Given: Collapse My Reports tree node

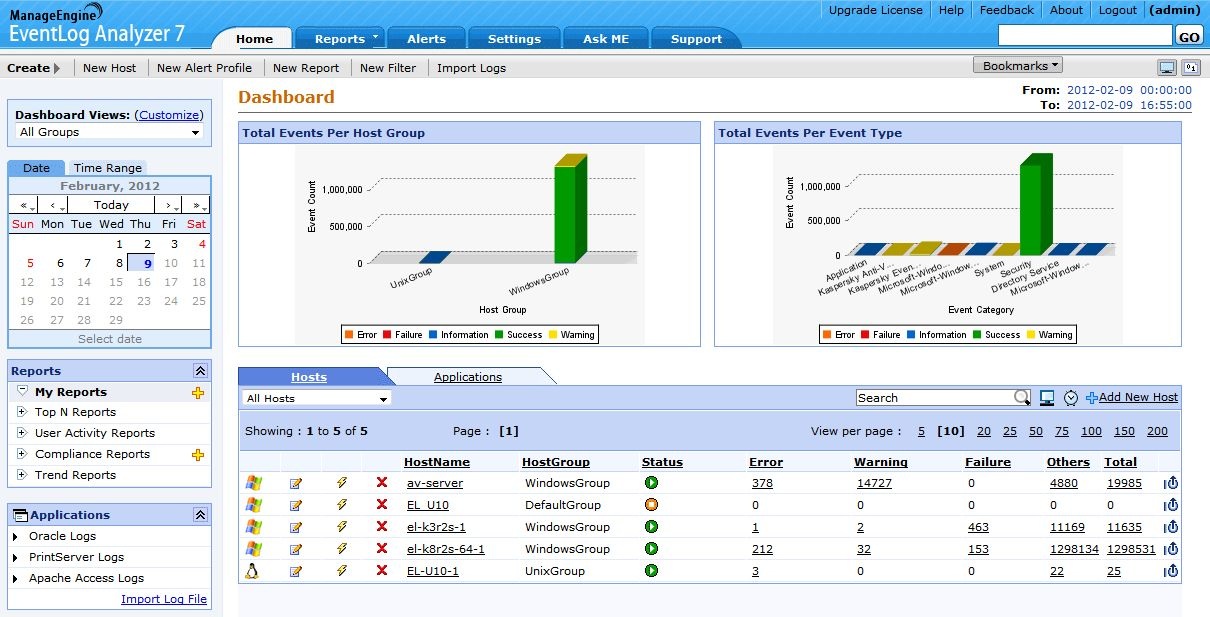Looking at the screenshot, I should (22, 392).
